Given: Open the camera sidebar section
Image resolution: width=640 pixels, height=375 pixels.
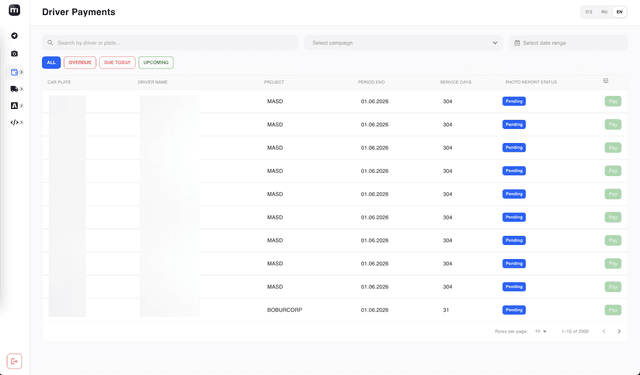Looking at the screenshot, I should (14, 54).
